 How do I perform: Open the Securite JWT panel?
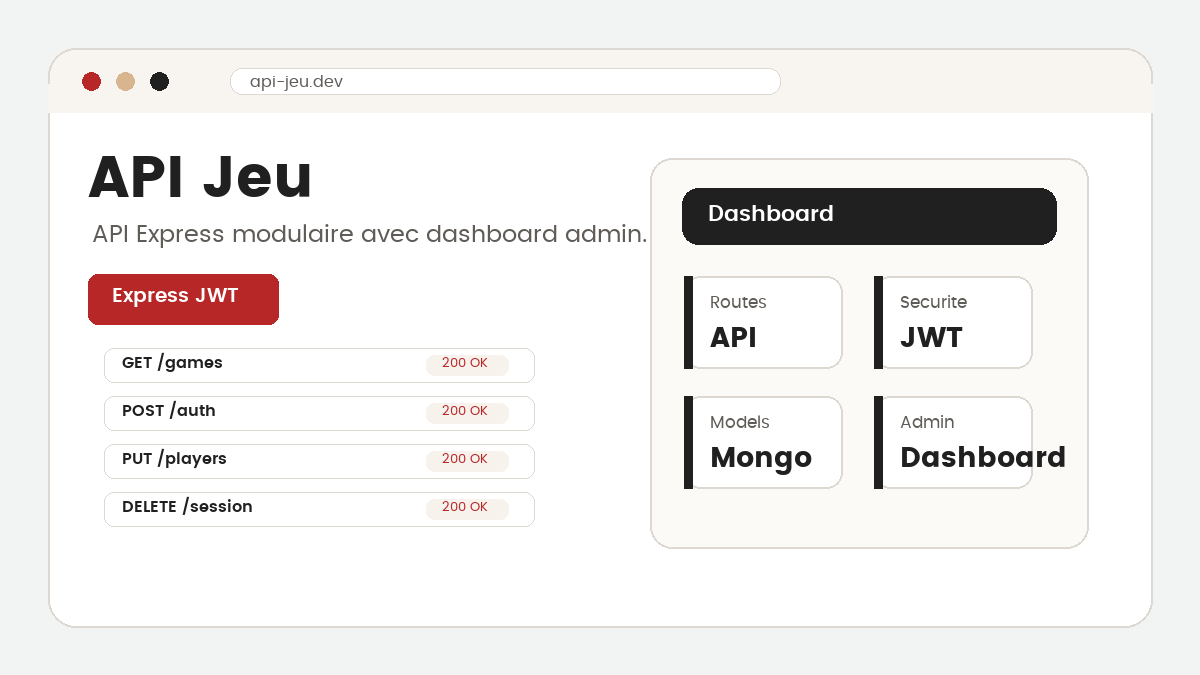coord(952,322)
